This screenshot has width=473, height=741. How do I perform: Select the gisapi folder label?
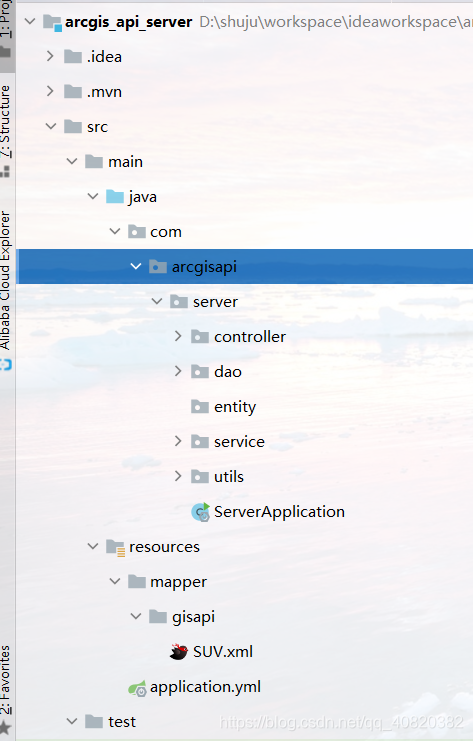[x=193, y=618]
